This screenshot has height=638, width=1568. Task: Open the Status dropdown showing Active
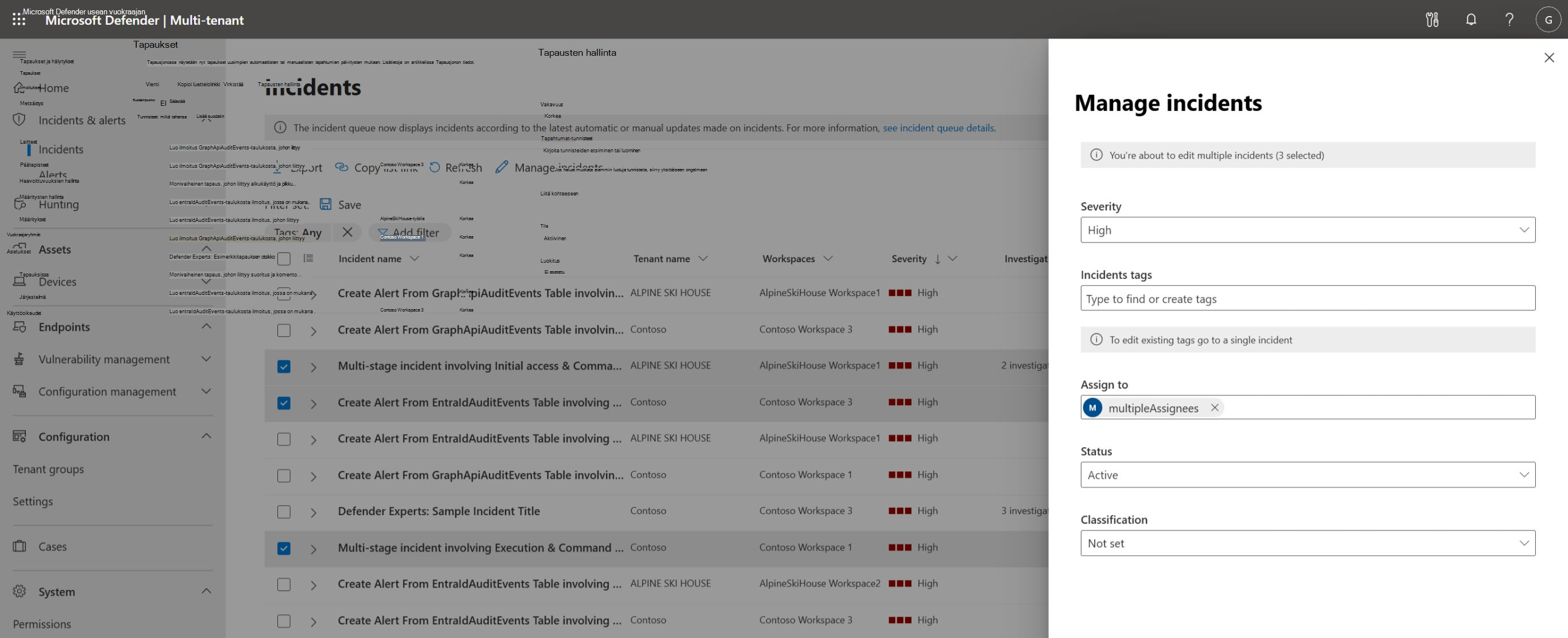1307,475
